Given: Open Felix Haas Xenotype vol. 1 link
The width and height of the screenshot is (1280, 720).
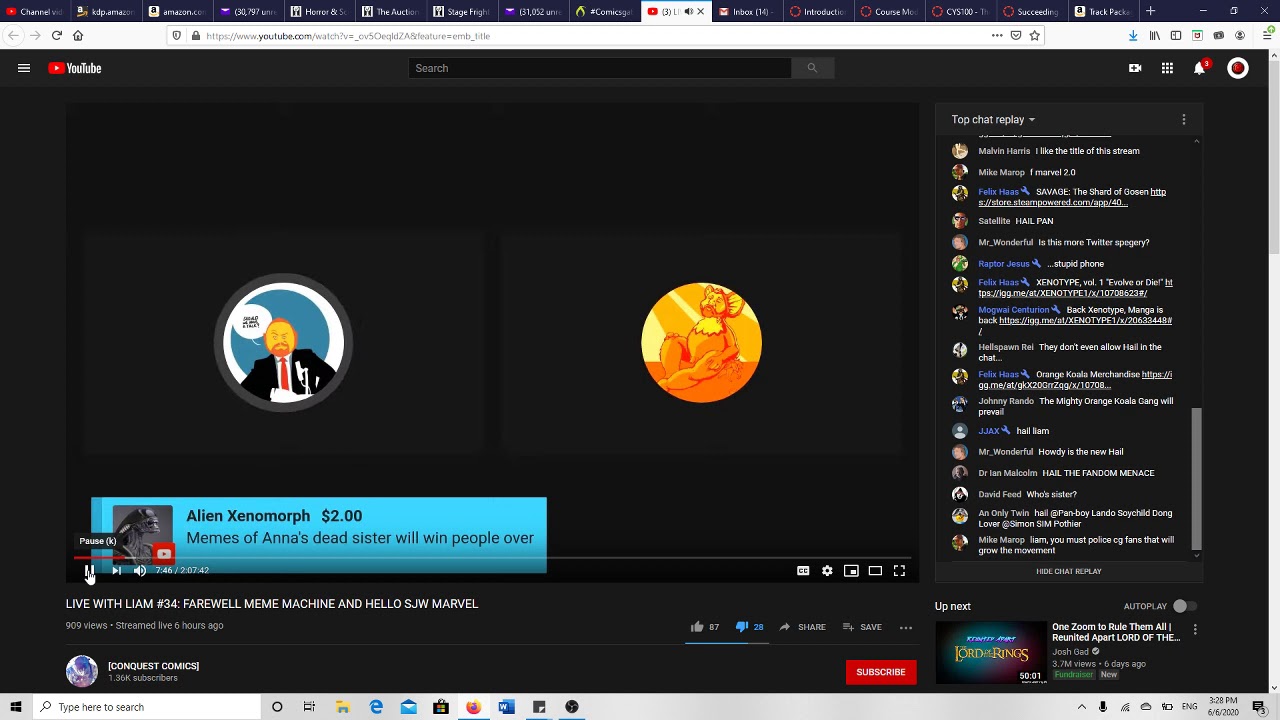Looking at the screenshot, I should [x=1075, y=288].
